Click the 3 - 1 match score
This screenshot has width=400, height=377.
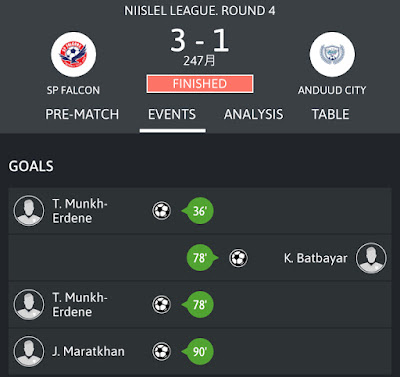pos(200,41)
